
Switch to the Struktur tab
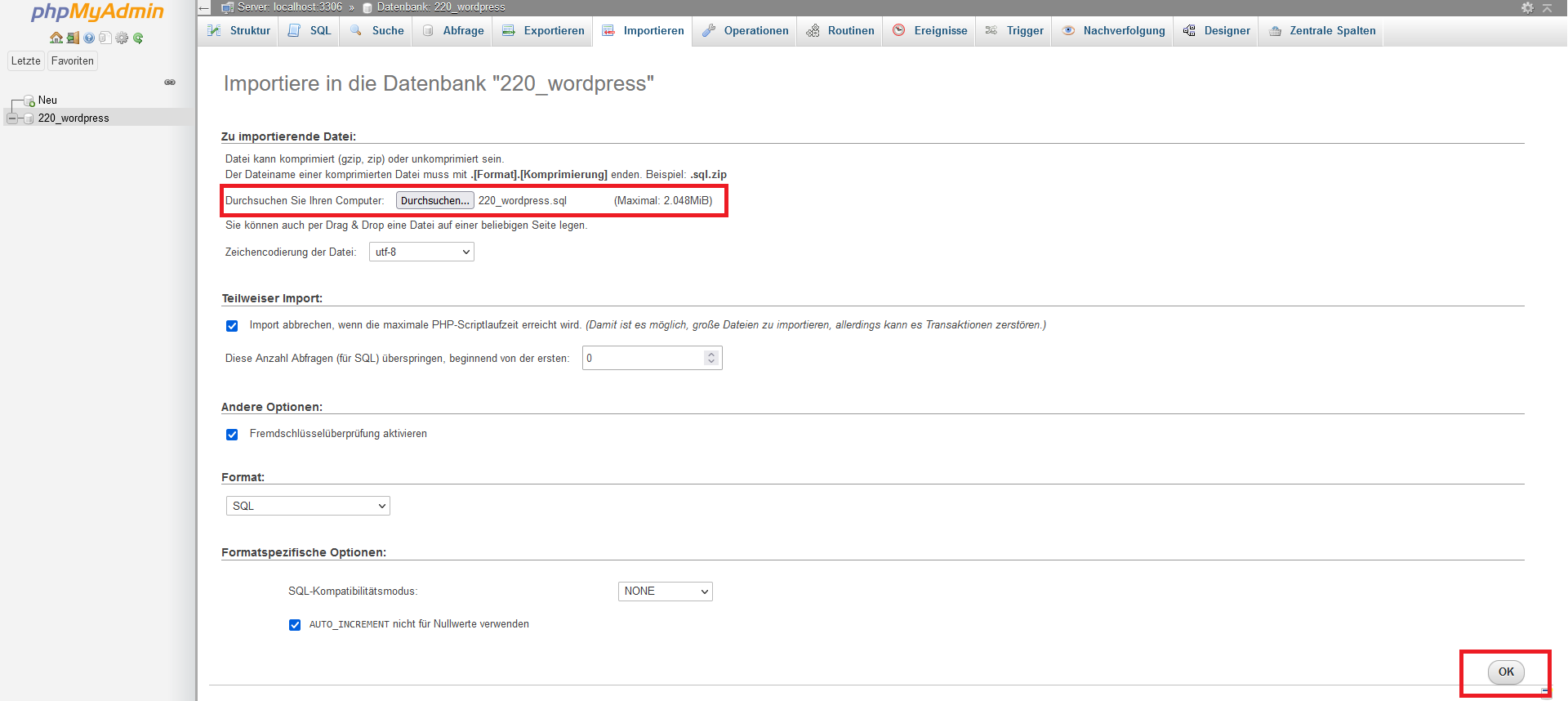coord(238,31)
